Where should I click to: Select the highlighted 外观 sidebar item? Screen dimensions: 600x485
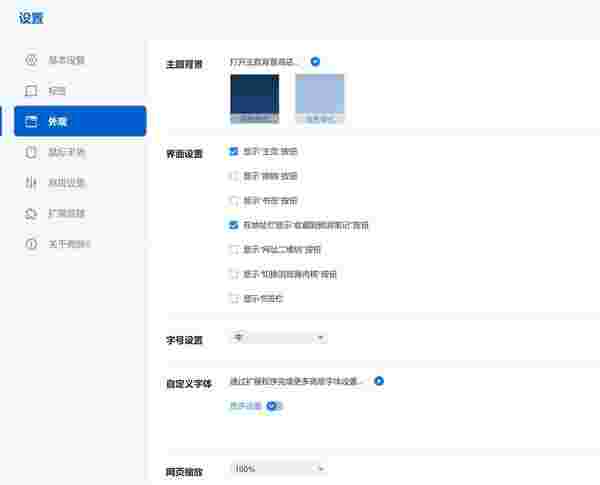(80, 121)
